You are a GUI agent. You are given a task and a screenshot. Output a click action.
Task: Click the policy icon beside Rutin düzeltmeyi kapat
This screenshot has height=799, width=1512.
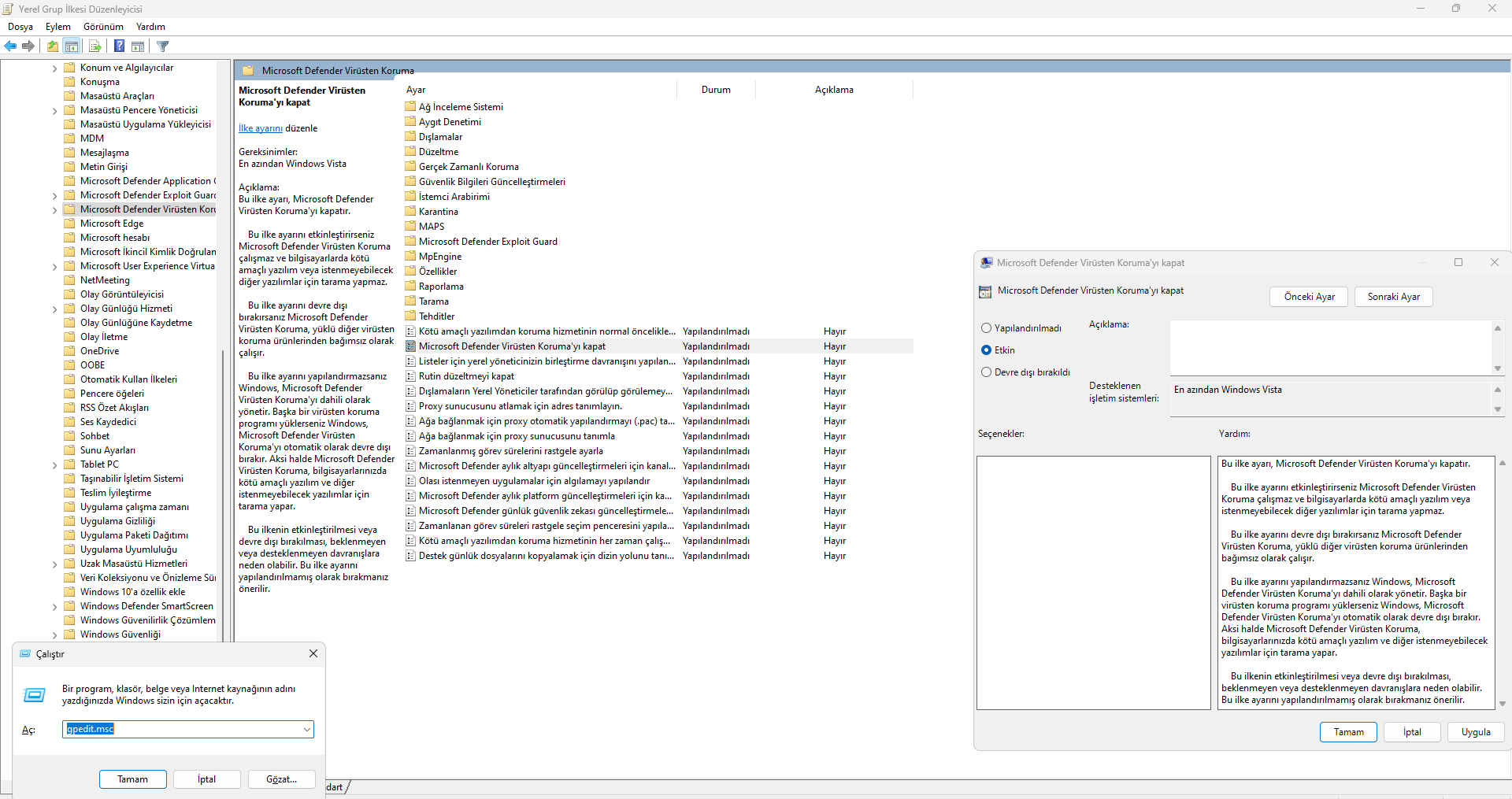pos(410,376)
